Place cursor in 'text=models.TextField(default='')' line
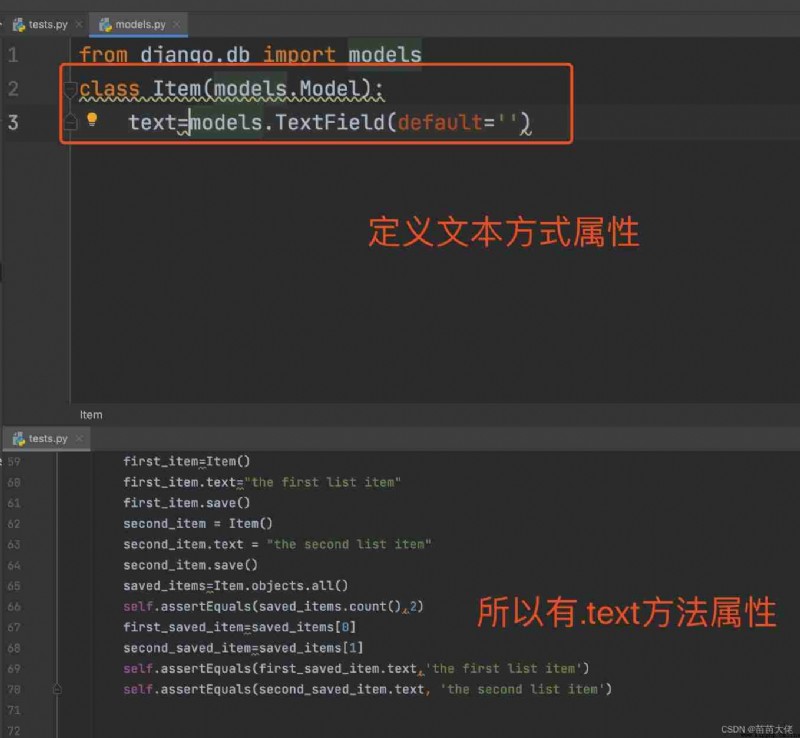This screenshot has width=800, height=738. click(x=330, y=123)
